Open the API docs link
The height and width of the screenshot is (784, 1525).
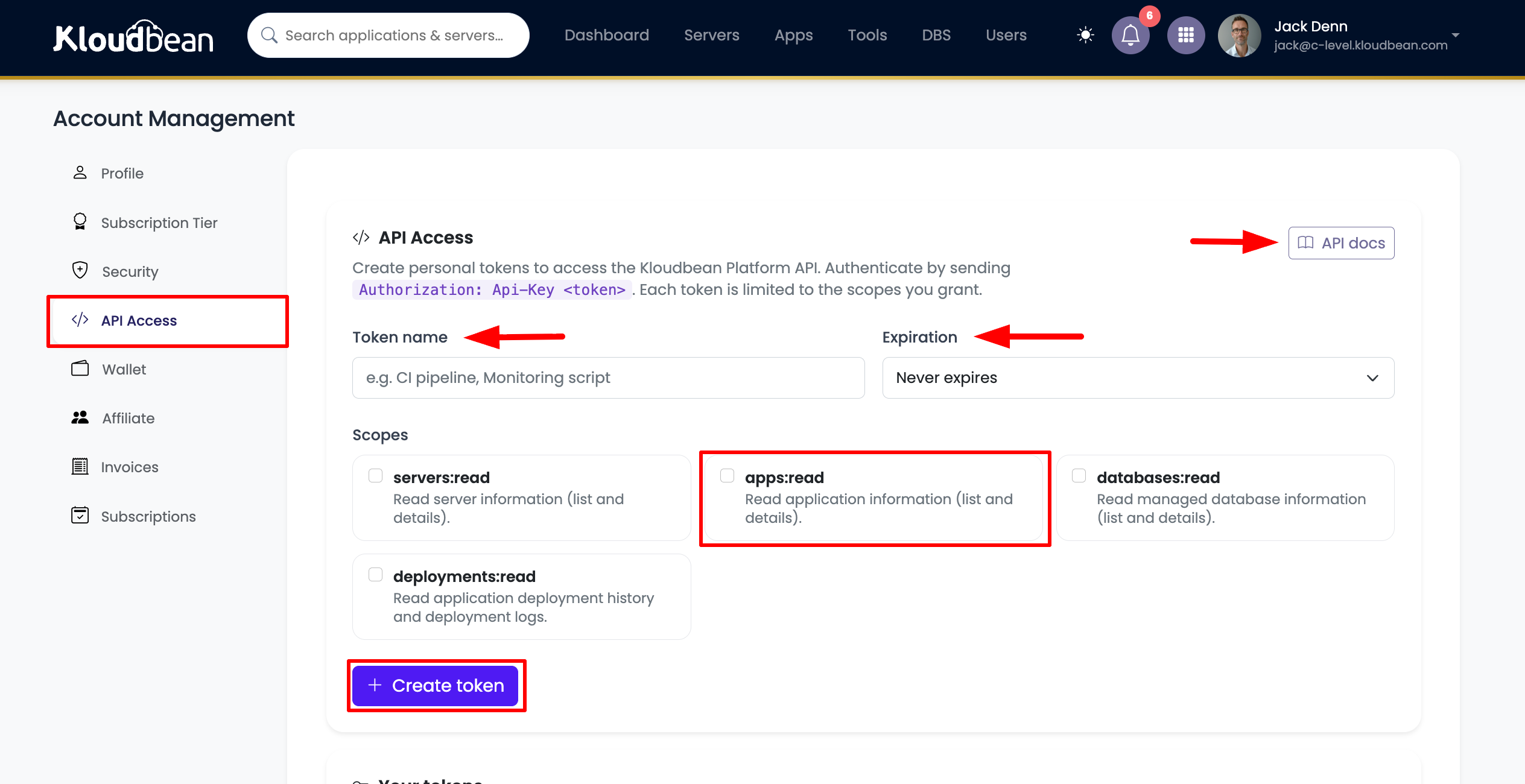point(1341,243)
